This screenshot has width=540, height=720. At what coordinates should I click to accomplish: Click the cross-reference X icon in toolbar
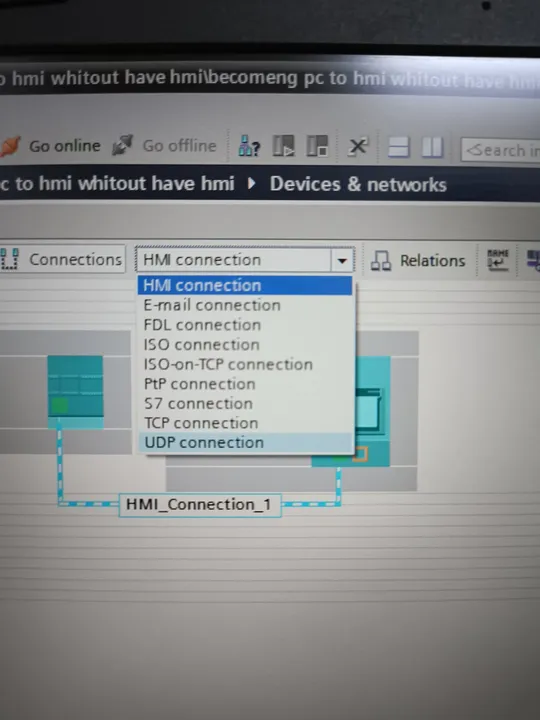tap(358, 146)
